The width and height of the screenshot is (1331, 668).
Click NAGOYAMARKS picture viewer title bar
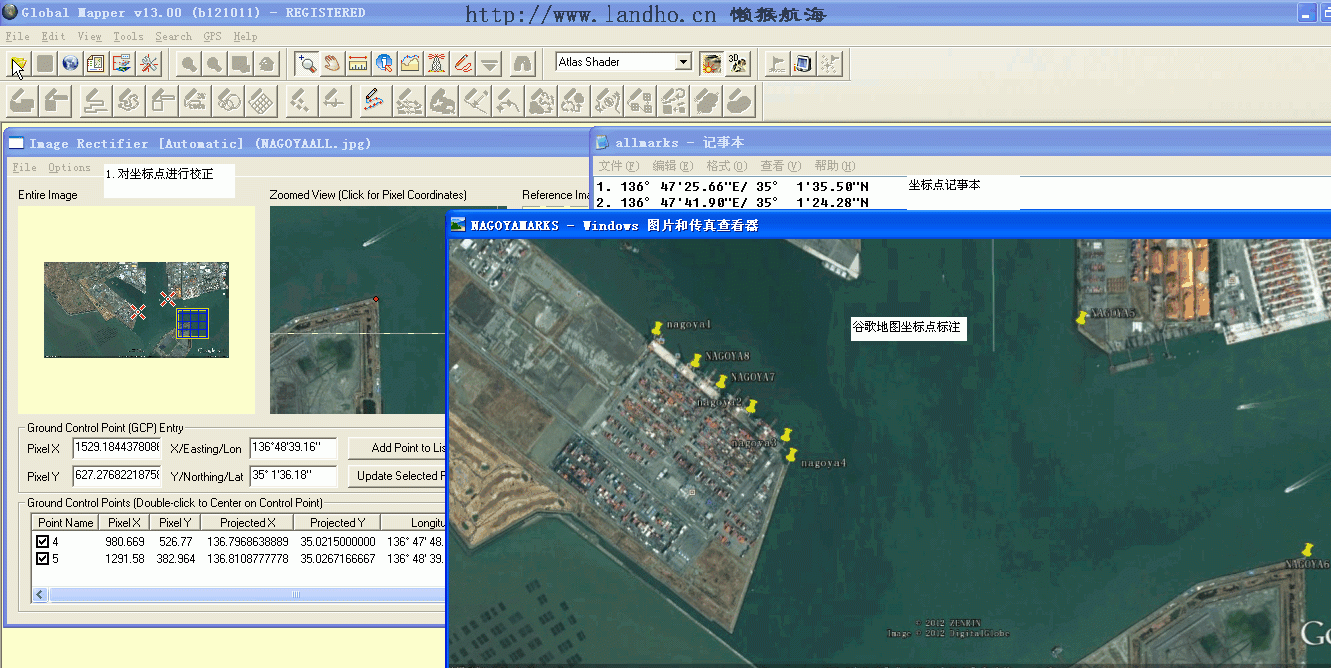(x=888, y=225)
